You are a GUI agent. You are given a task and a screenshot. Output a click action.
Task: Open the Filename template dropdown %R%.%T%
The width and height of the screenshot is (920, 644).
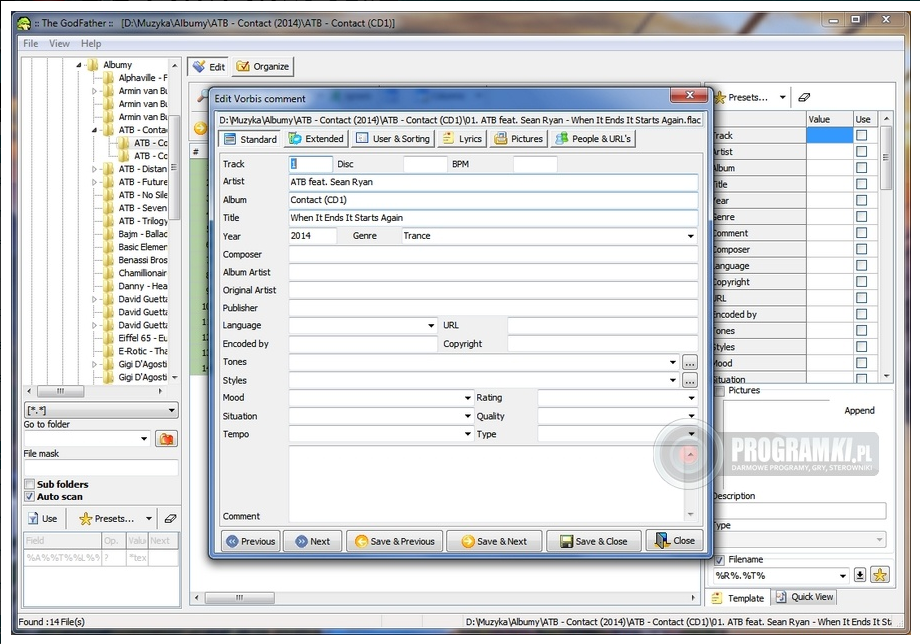pyautogui.click(x=843, y=575)
